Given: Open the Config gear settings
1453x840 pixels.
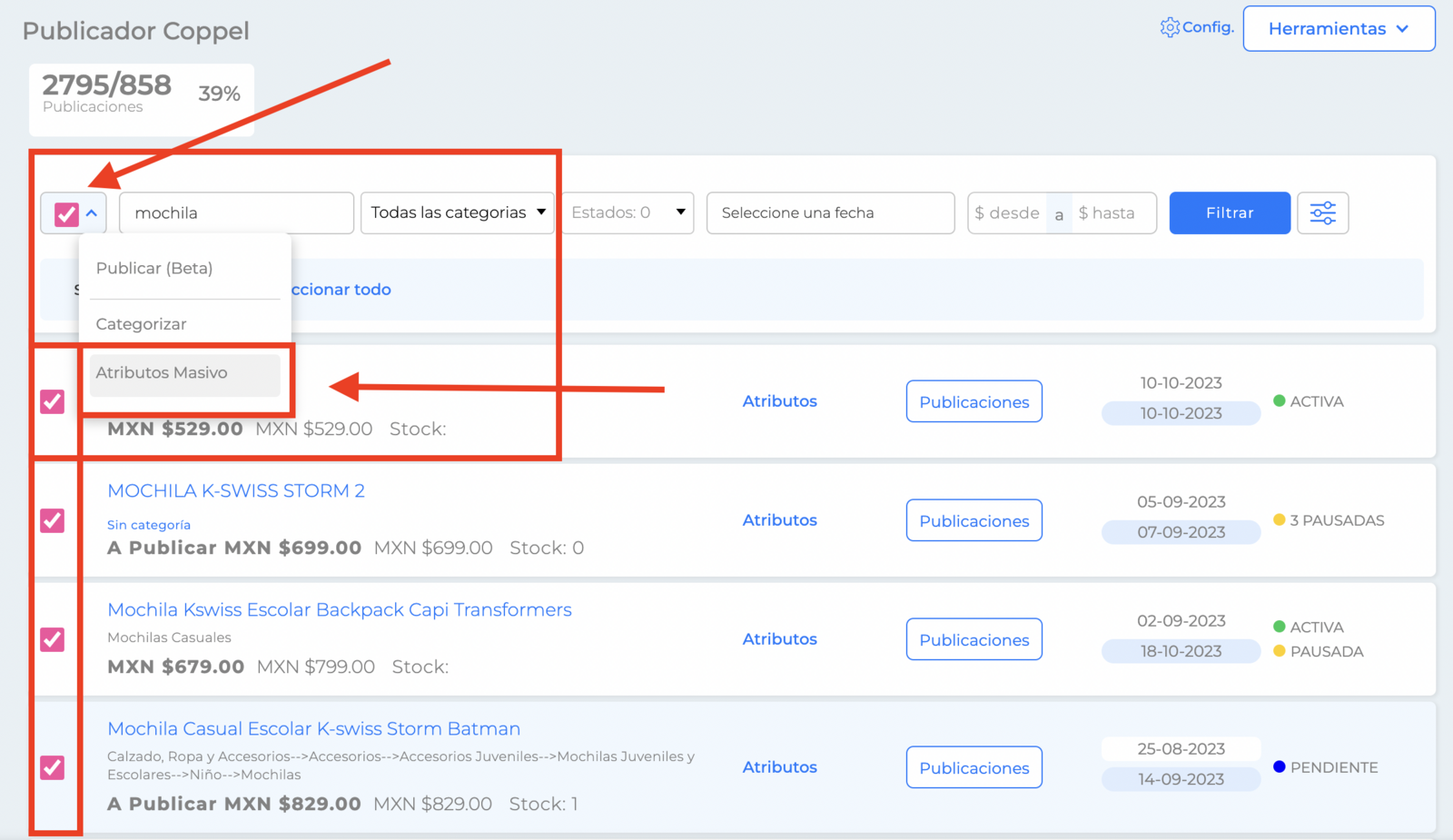Looking at the screenshot, I should coord(1197,27).
